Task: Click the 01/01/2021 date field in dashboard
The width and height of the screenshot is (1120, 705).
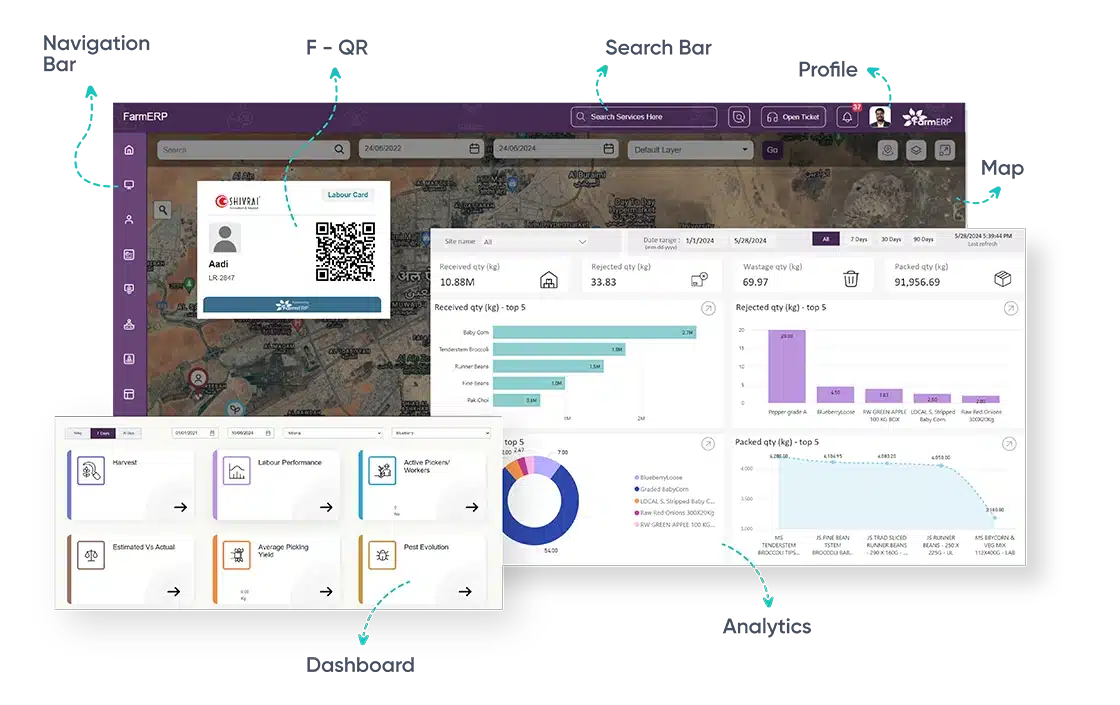Action: click(x=195, y=433)
